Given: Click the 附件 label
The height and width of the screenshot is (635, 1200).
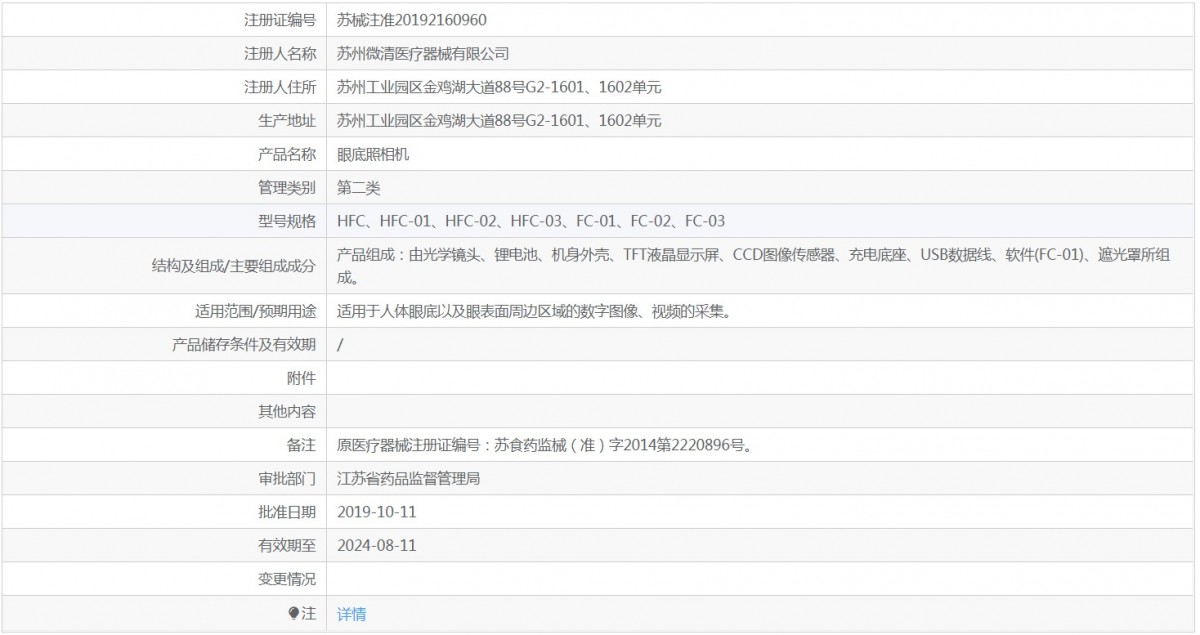Looking at the screenshot, I should [301, 377].
